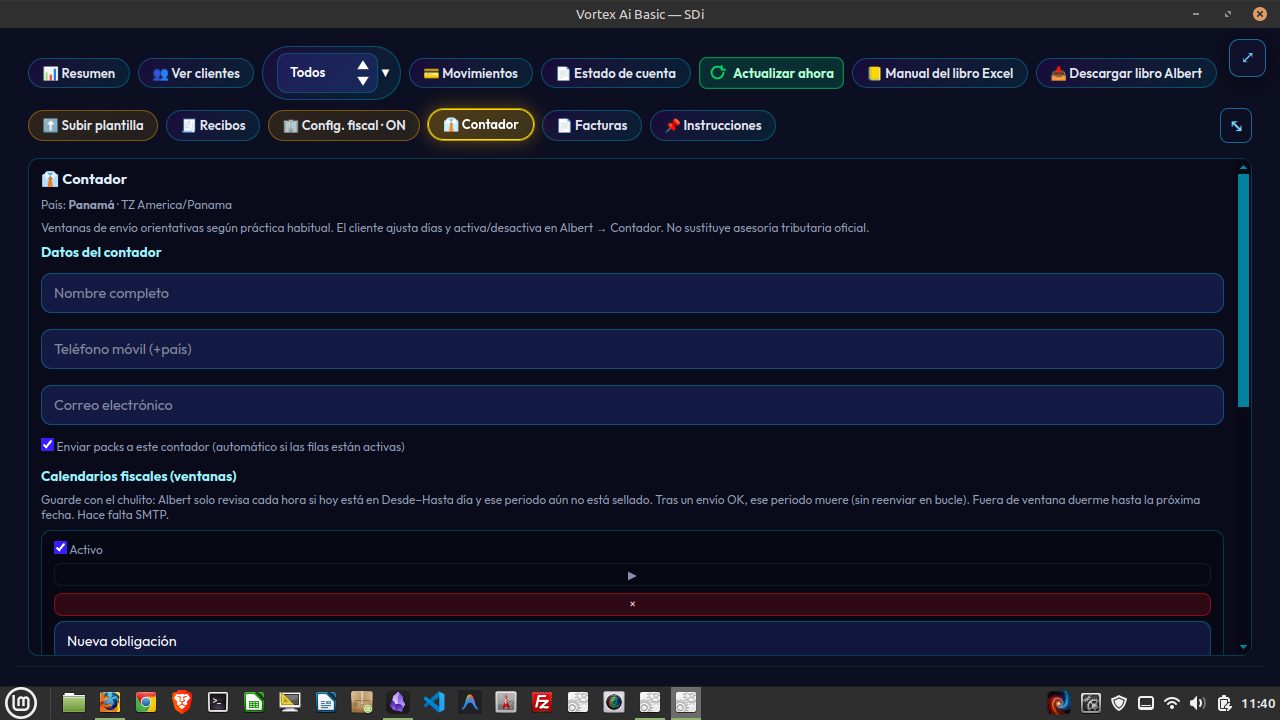The image size is (1280, 720).
Task: Launch Visual Studio Code from taskbar
Action: (434, 702)
